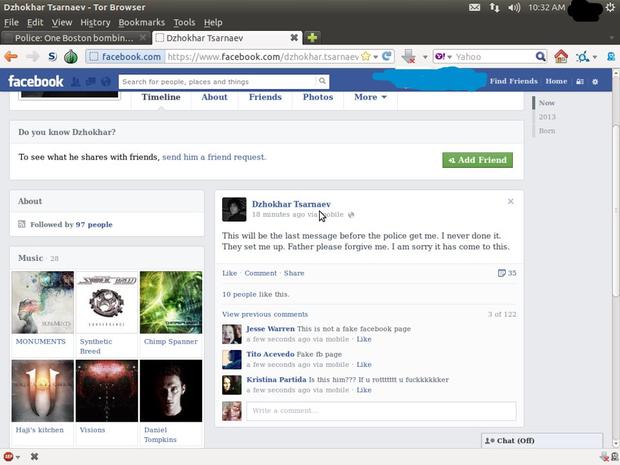620x465 pixels.
Task: Open the Chimp Spanner music thumbnail
Action: click(x=171, y=302)
